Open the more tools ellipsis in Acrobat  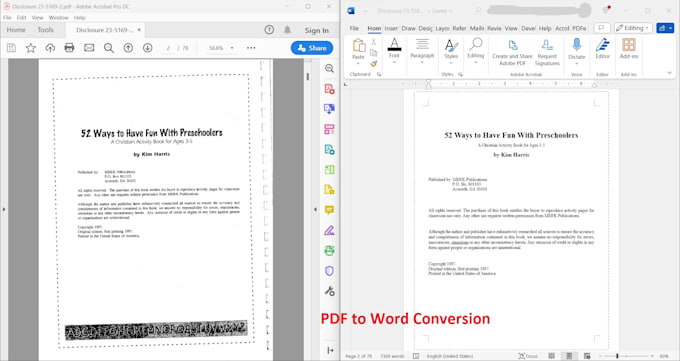tap(251, 48)
